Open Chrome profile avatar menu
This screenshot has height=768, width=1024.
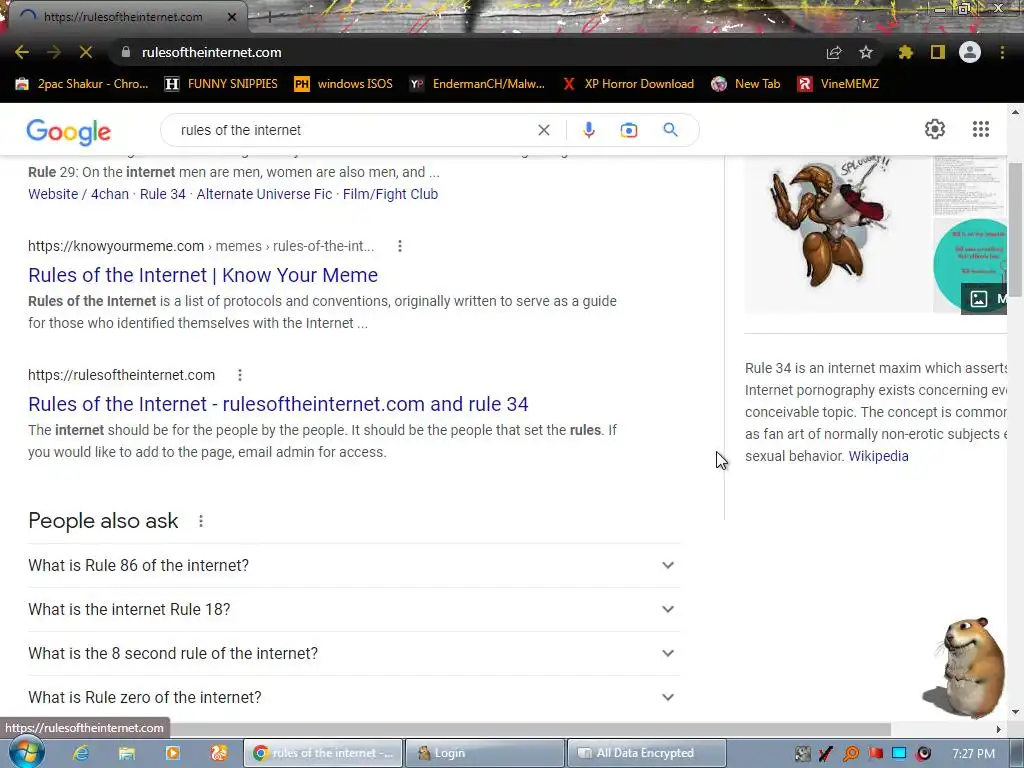970,52
